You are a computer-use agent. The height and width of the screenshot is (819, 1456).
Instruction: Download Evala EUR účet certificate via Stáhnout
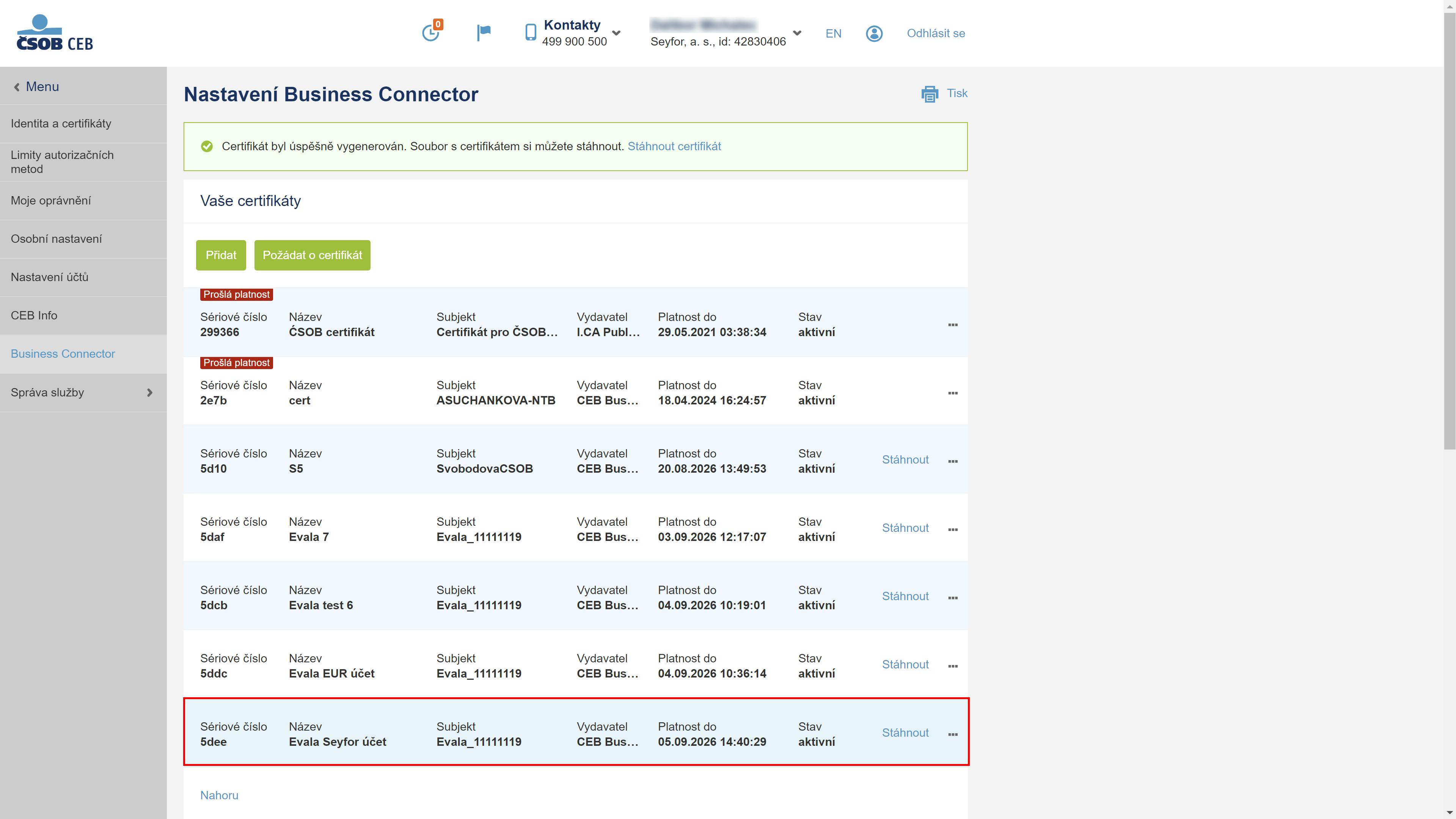pyautogui.click(x=905, y=665)
